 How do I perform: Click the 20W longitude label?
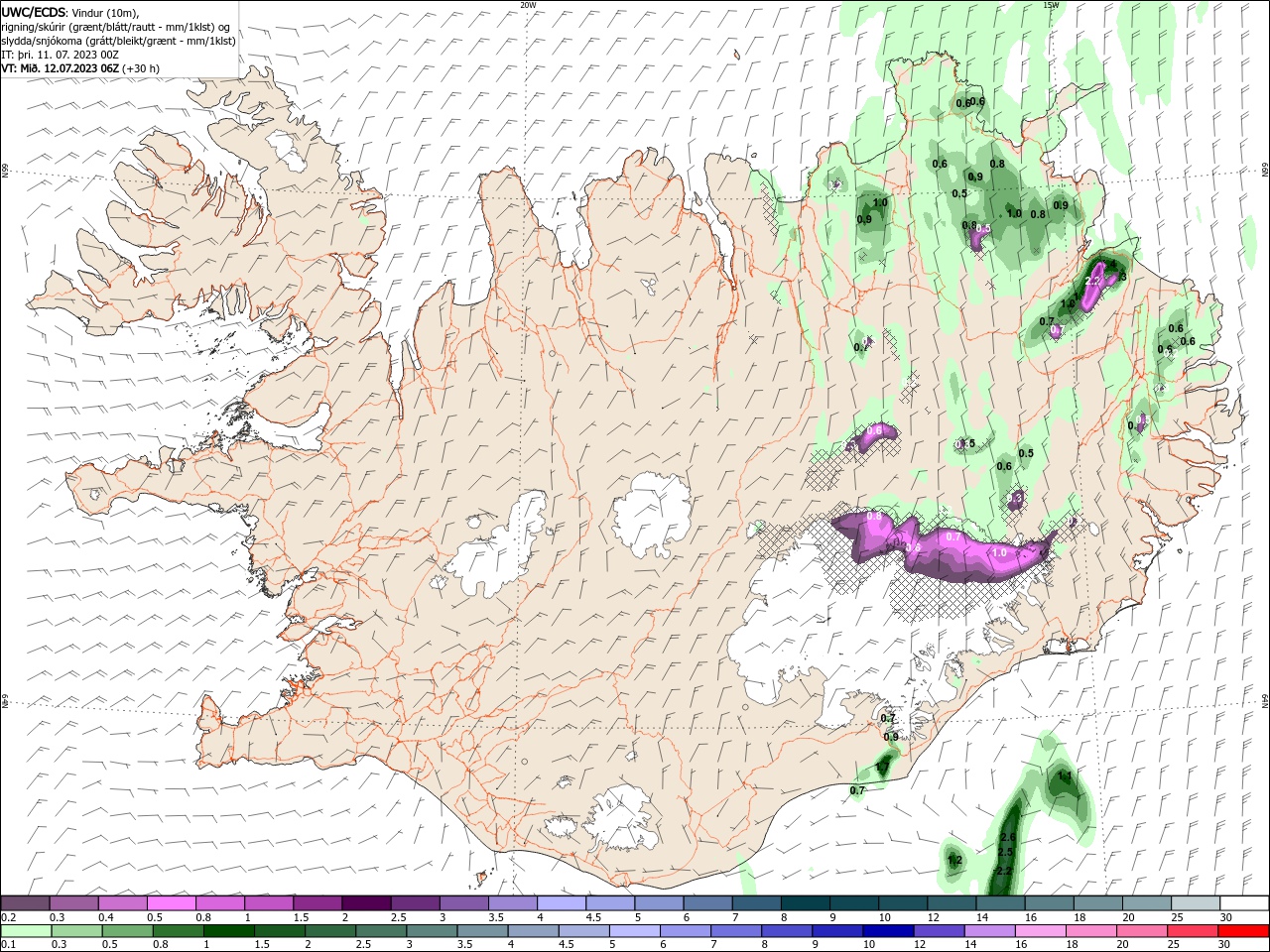(529, 5)
